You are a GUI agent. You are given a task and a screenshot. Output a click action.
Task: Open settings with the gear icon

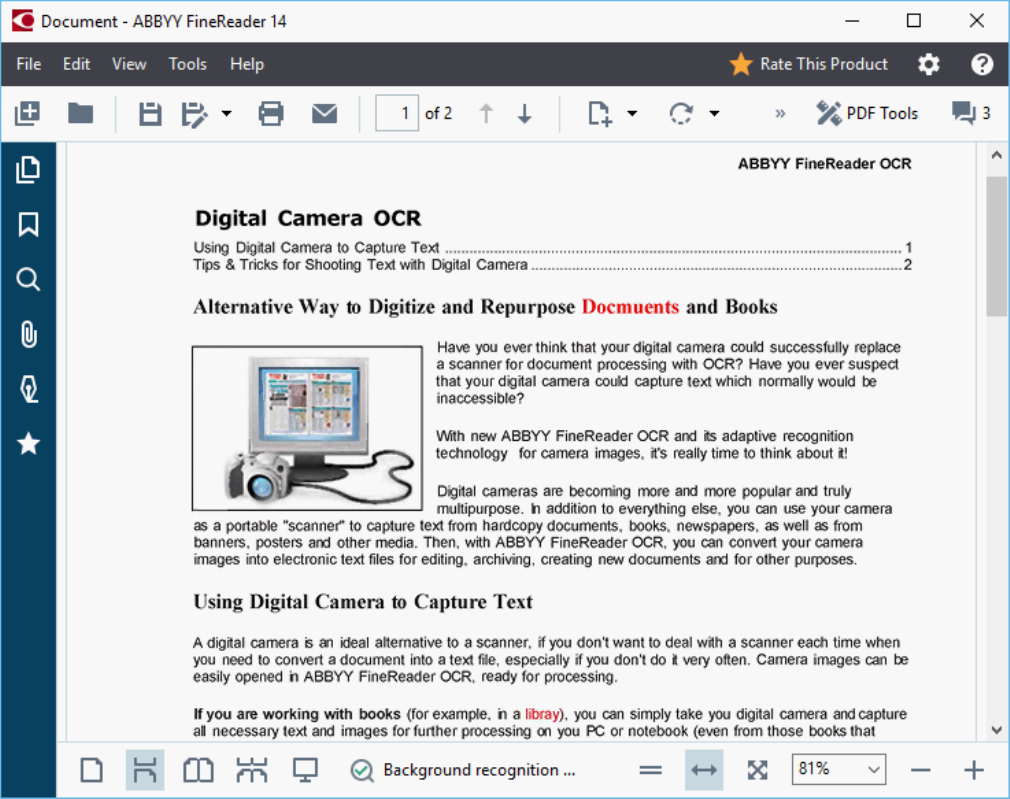point(928,64)
